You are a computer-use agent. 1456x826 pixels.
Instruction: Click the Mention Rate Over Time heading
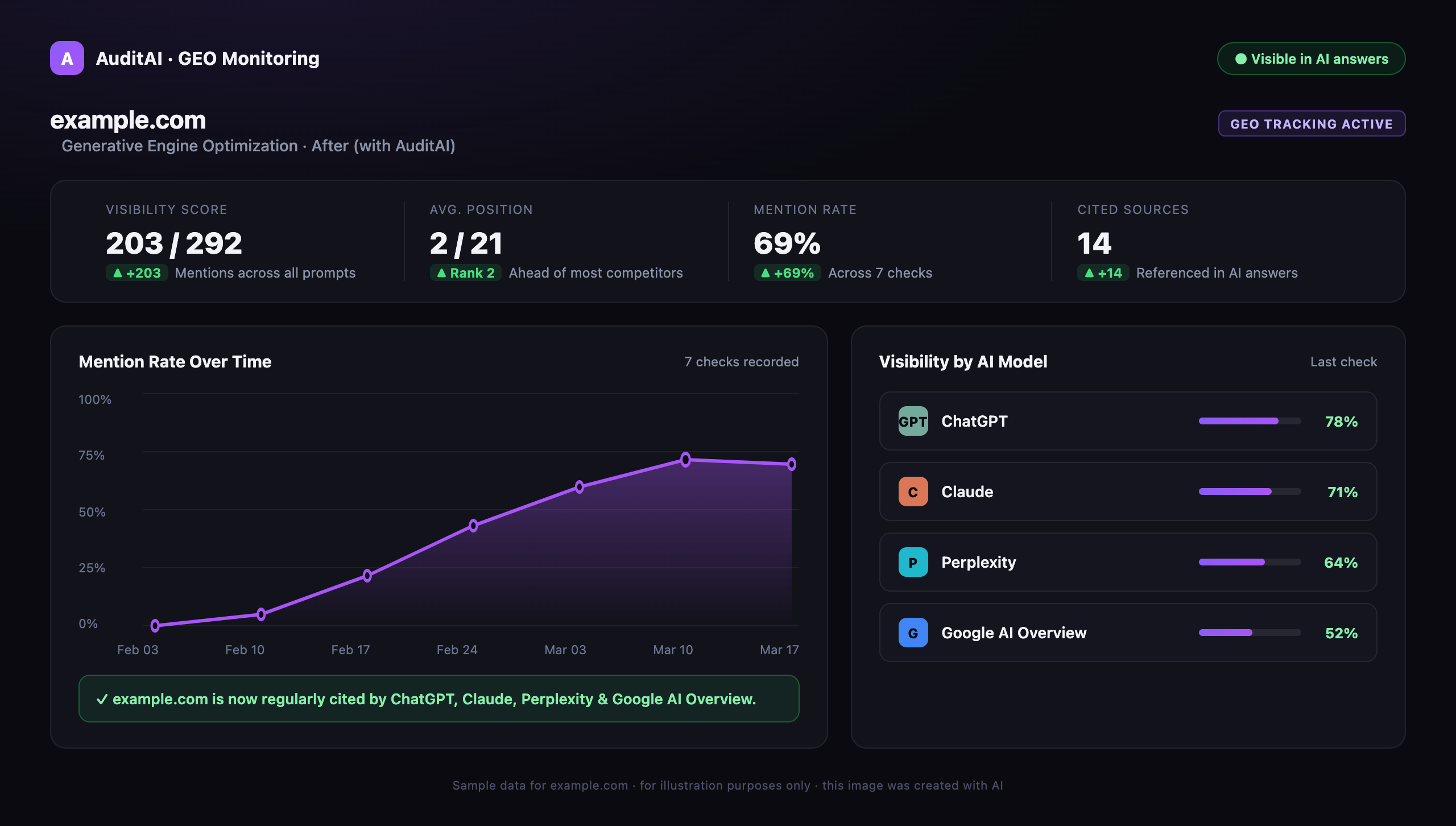point(175,362)
